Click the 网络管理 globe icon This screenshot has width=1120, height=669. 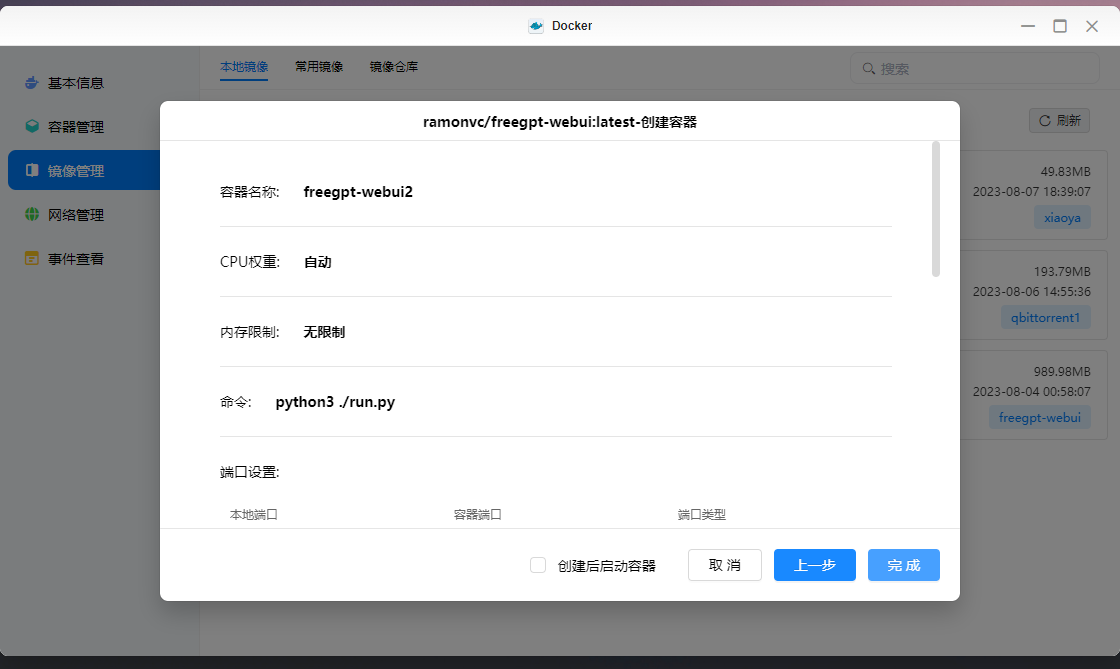pos(32,215)
